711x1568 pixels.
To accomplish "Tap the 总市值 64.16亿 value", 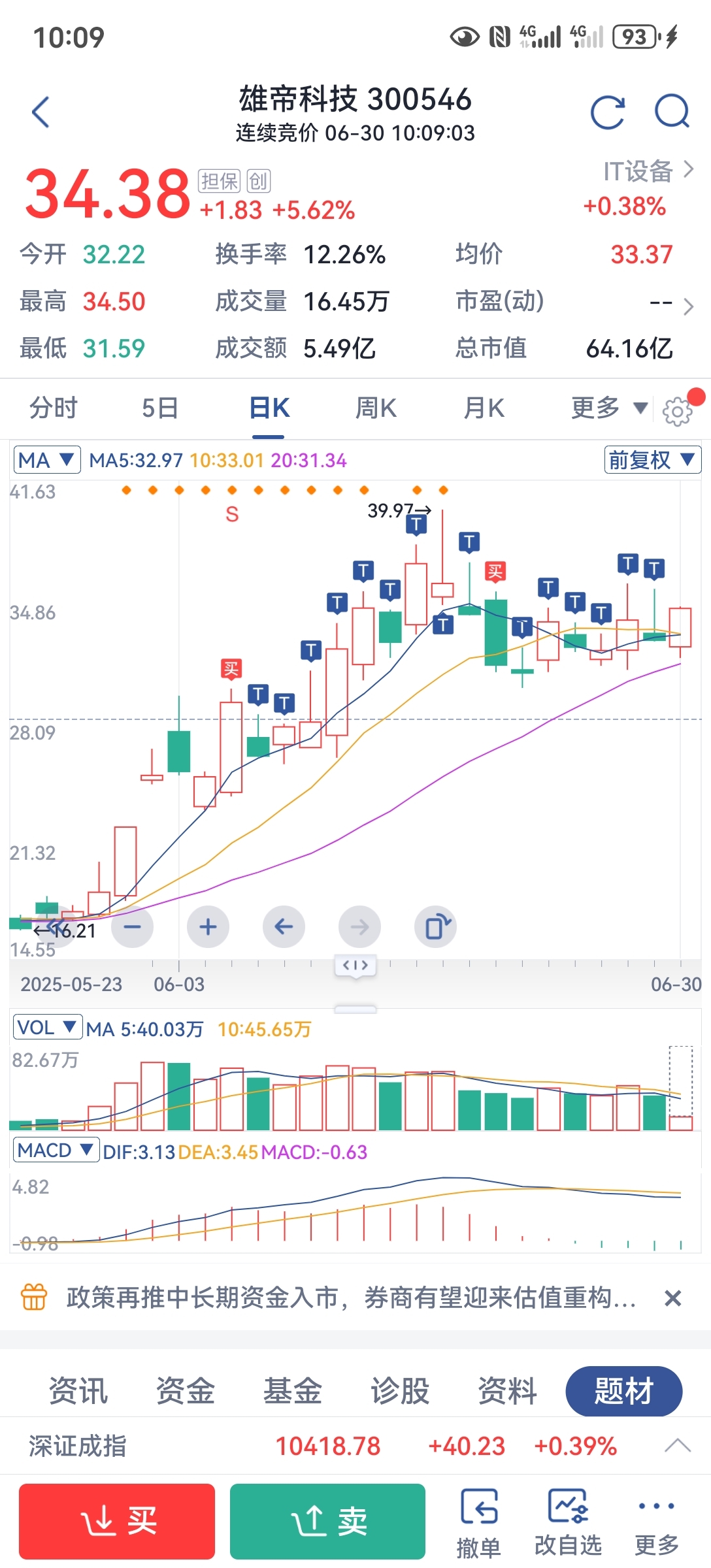I will pos(629,348).
